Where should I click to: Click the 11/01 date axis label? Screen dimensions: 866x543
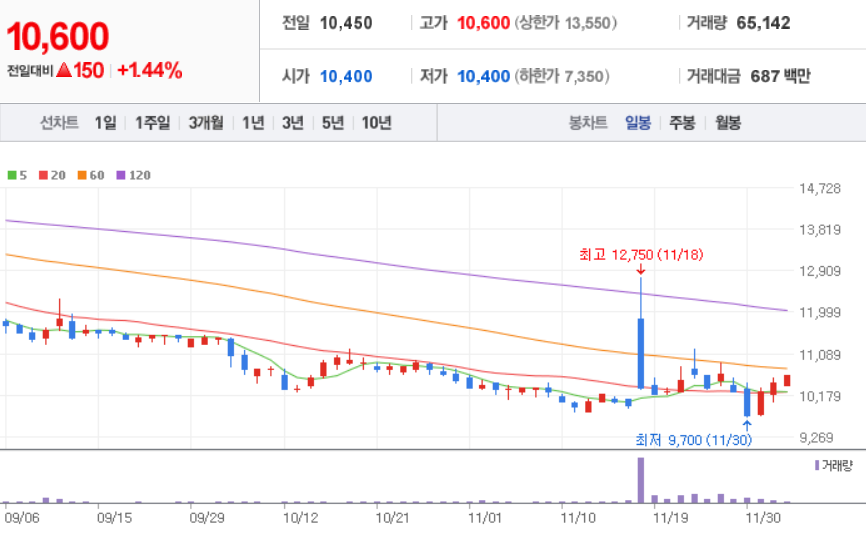click(x=485, y=518)
